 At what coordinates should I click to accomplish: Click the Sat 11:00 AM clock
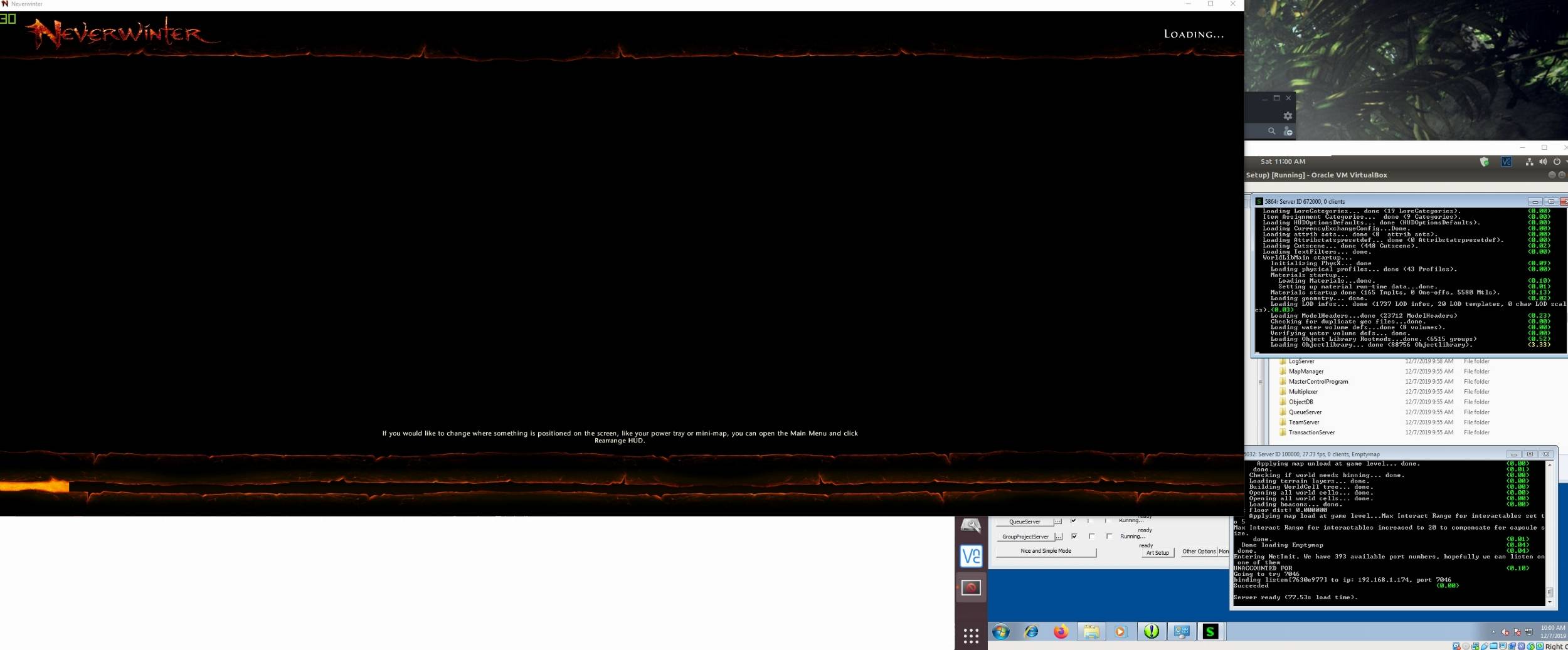point(1283,162)
